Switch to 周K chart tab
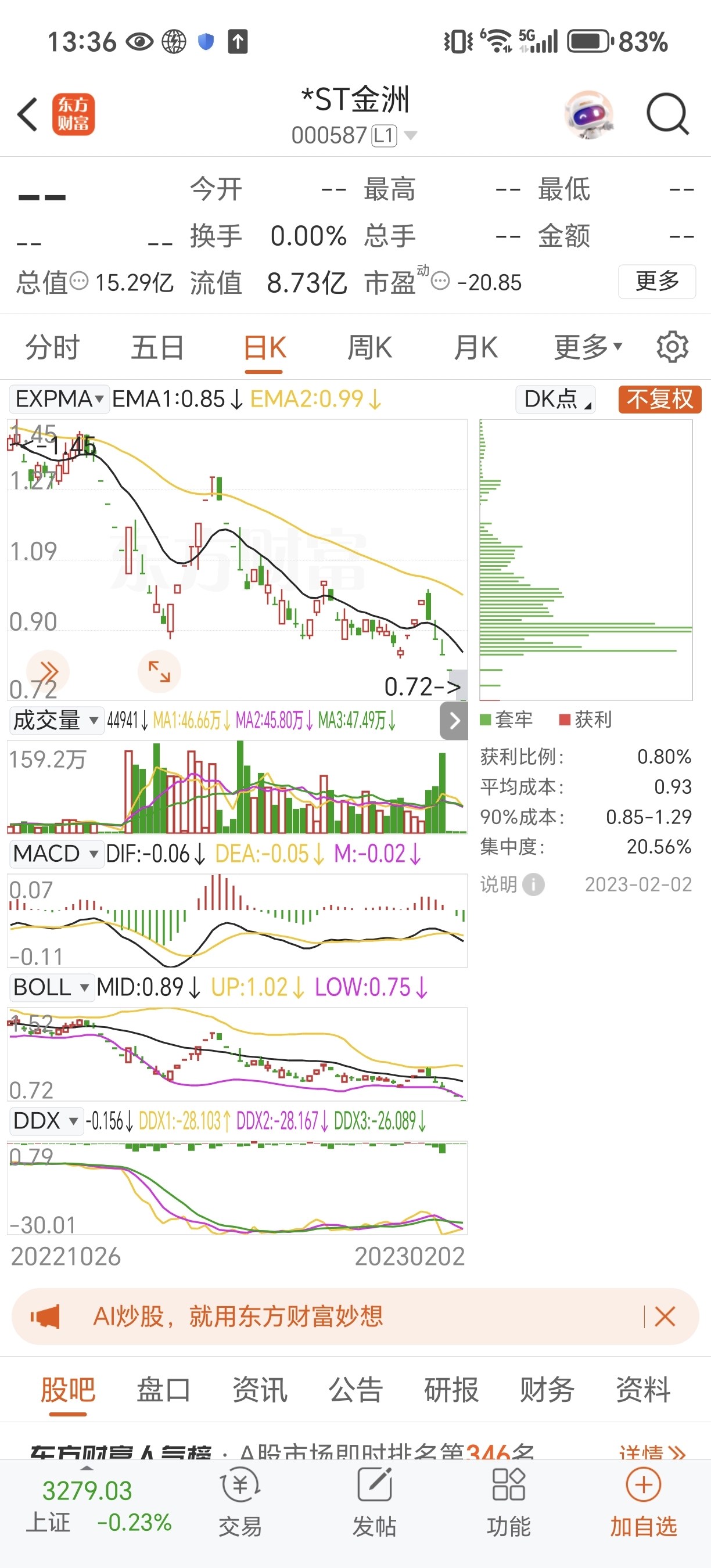The image size is (711, 1568). (369, 347)
